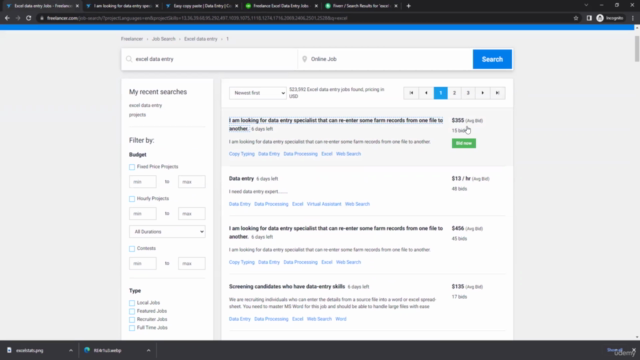
Task: Select results page 1 button
Action: point(440,93)
